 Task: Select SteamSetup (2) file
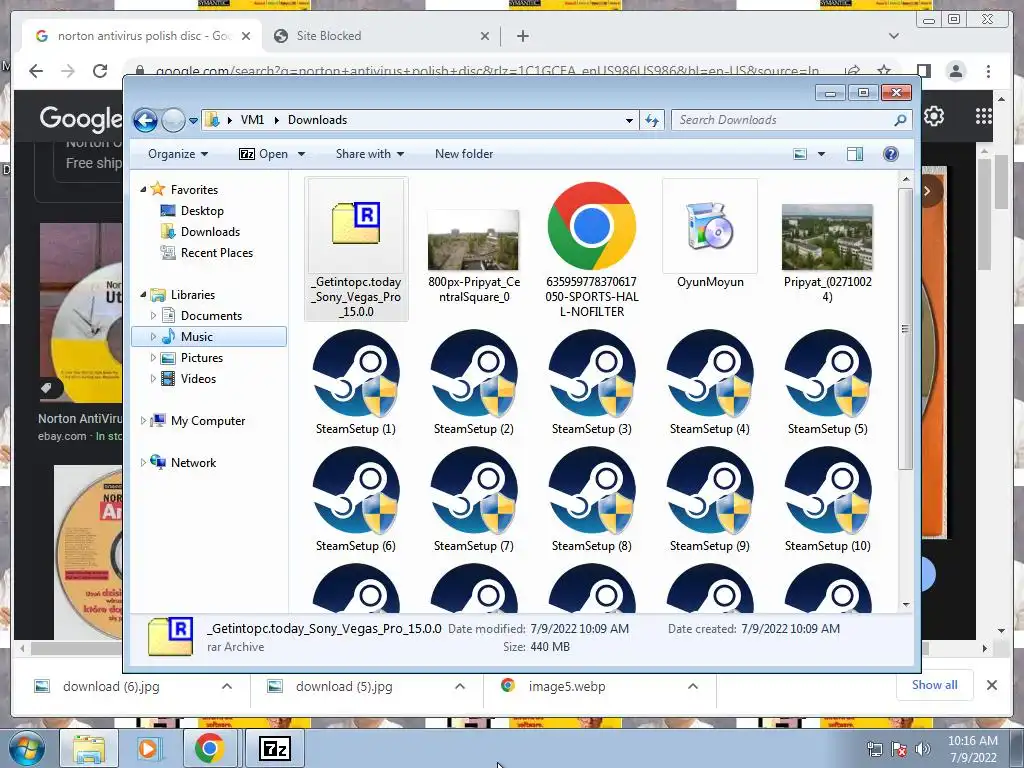pyautogui.click(x=474, y=382)
